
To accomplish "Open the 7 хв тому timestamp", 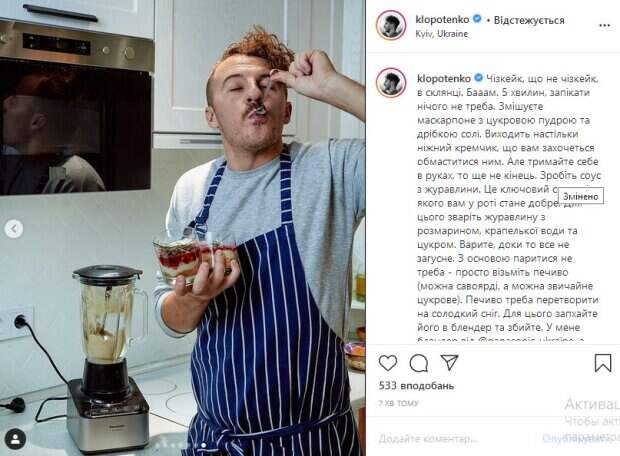I will (398, 403).
